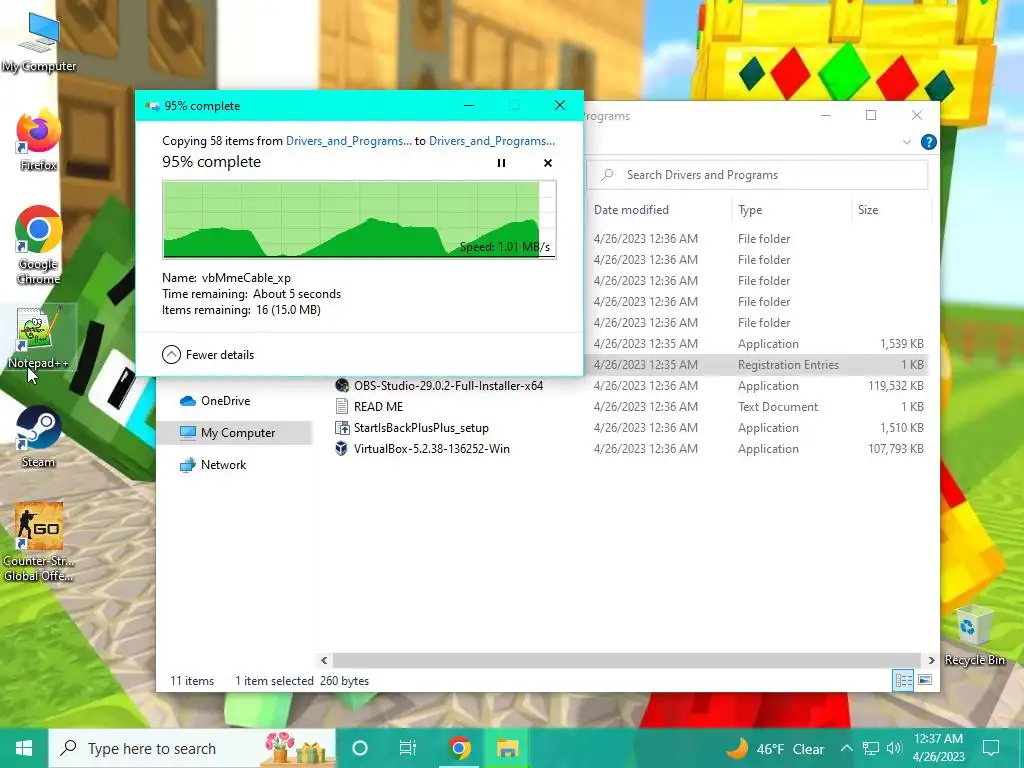Open the clock and calendar flyout
1024x768 pixels.
tap(938, 748)
